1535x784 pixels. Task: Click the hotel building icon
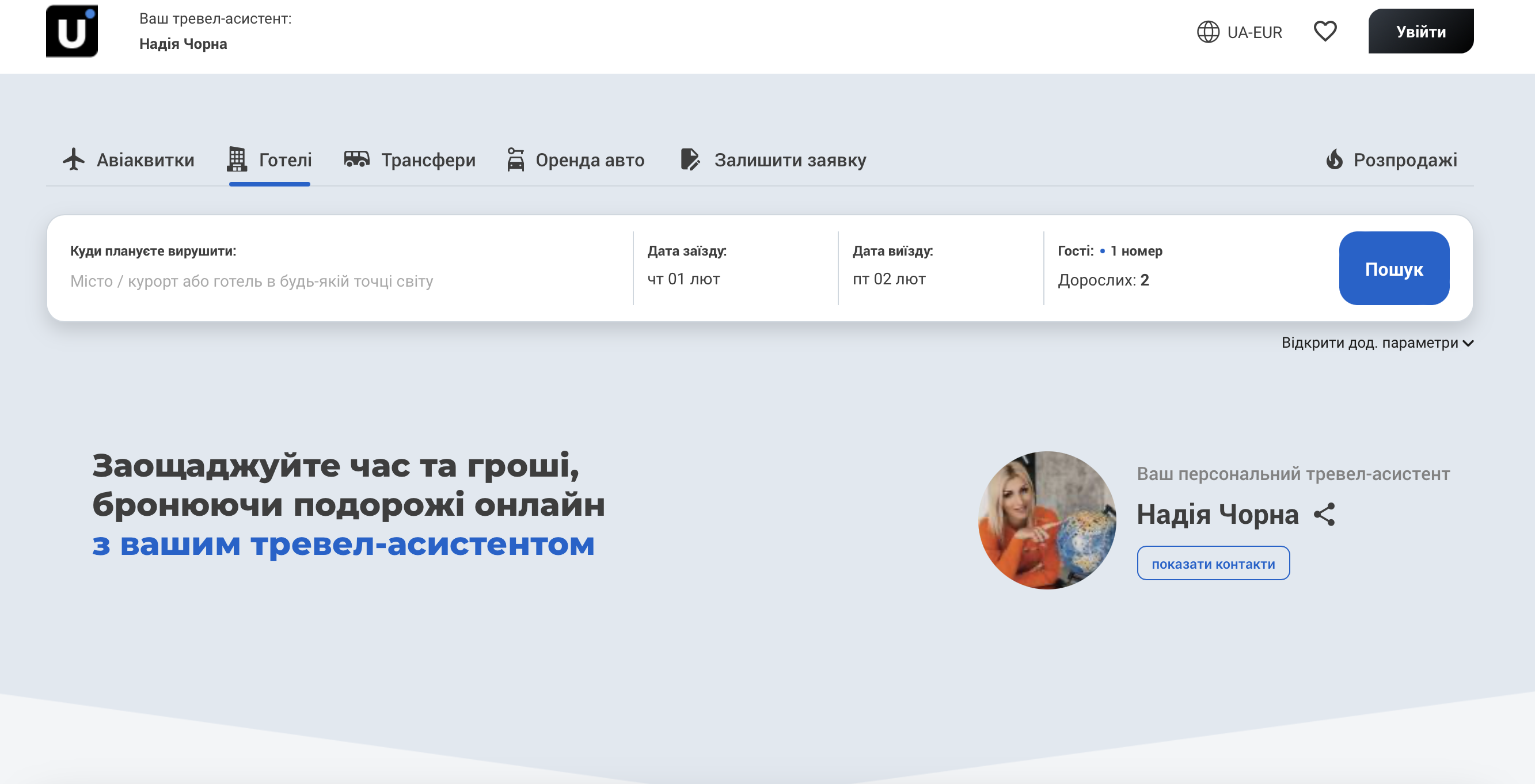[237, 159]
